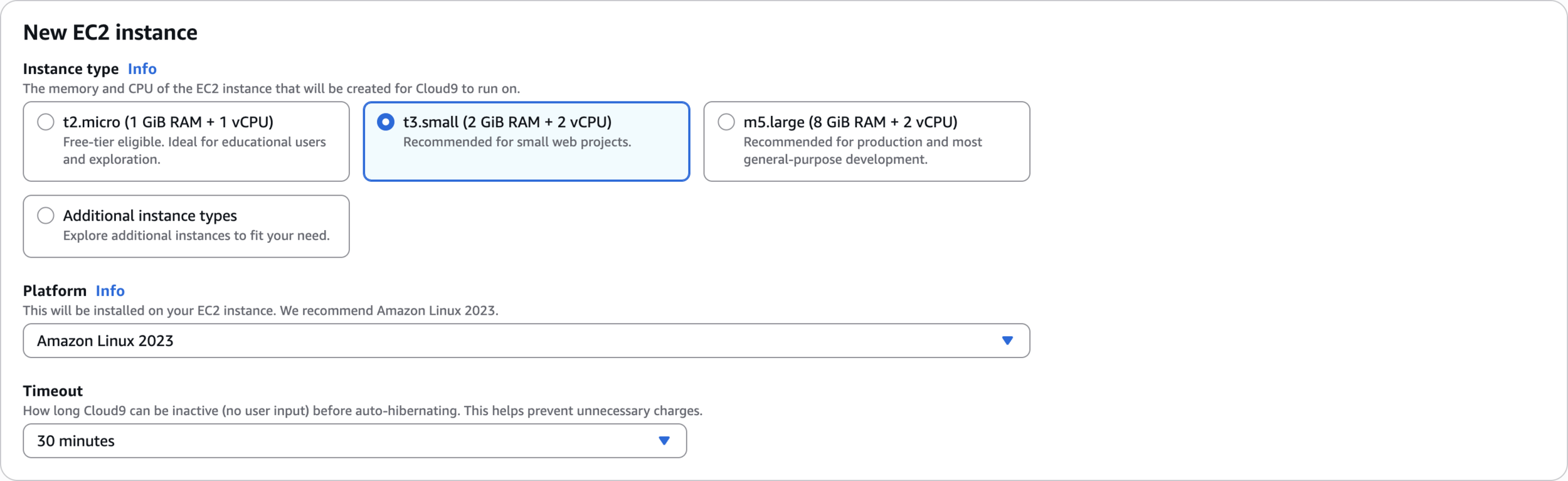
Task: Click the t2.micro free-tier eligible description
Action: click(x=194, y=151)
